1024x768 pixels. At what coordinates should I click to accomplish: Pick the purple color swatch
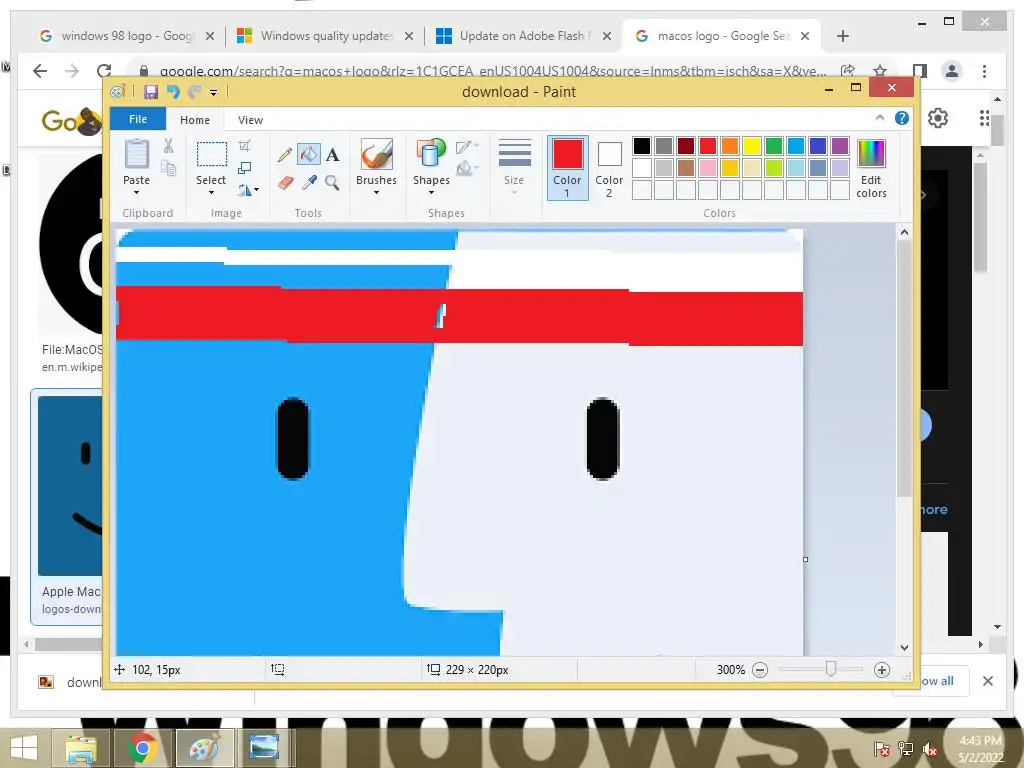point(840,146)
